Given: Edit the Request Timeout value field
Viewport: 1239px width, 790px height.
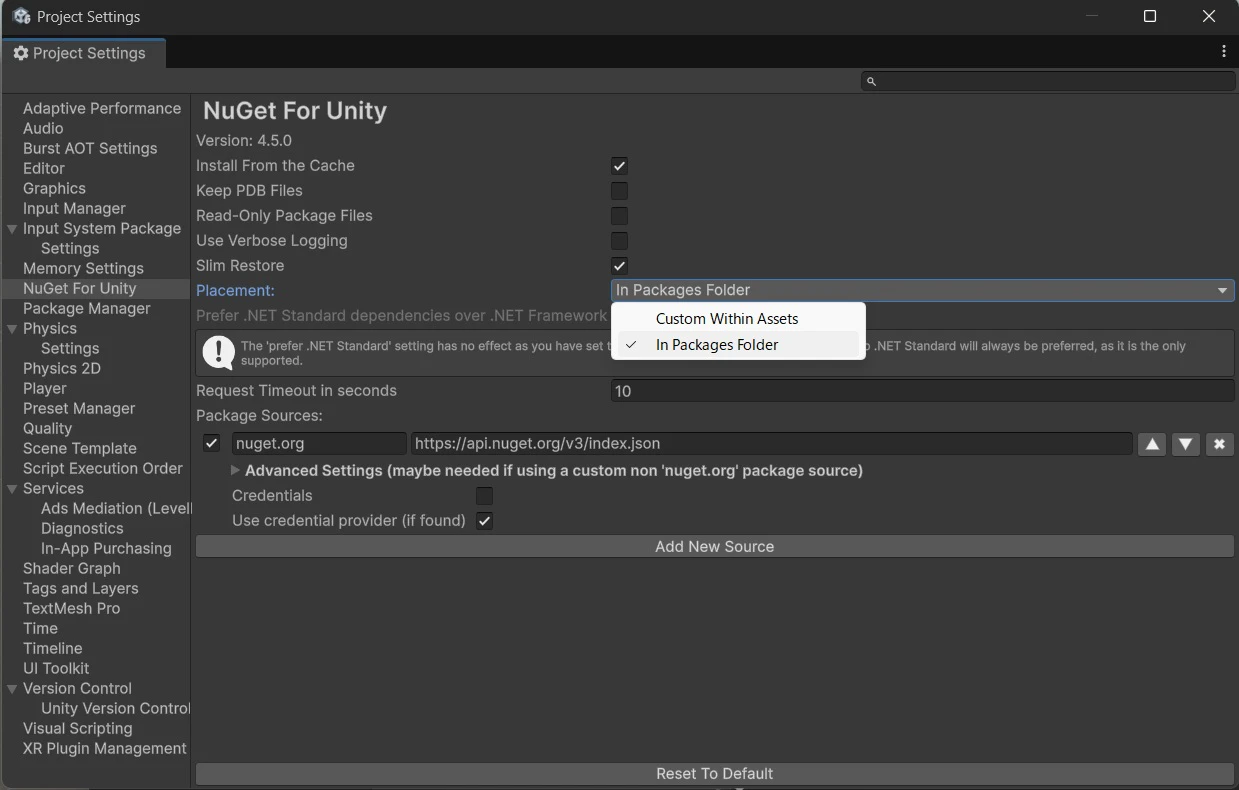Looking at the screenshot, I should [x=922, y=391].
